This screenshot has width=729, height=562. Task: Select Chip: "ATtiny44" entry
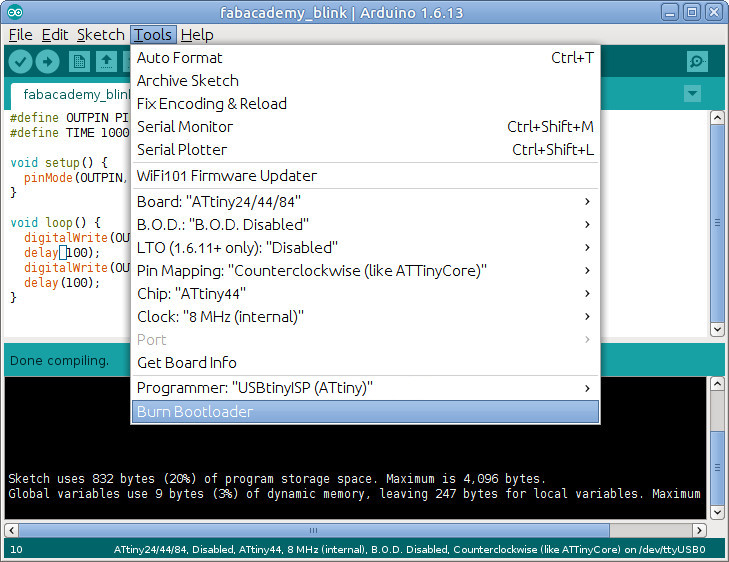[365, 294]
